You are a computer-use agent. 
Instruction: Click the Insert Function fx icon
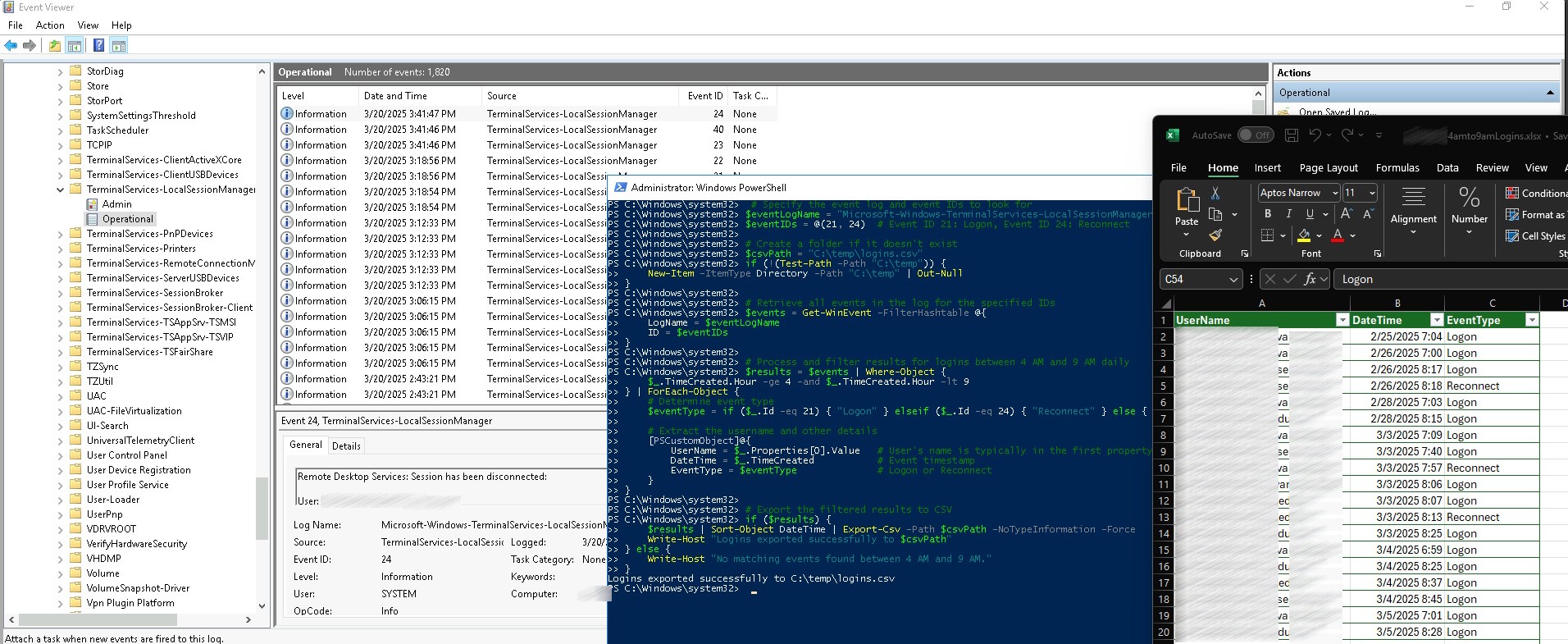[x=1310, y=279]
